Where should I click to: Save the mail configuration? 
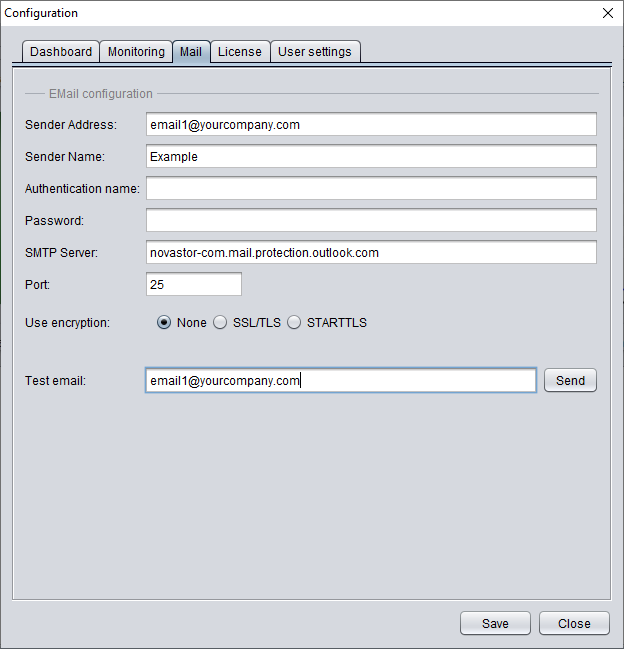click(495, 623)
